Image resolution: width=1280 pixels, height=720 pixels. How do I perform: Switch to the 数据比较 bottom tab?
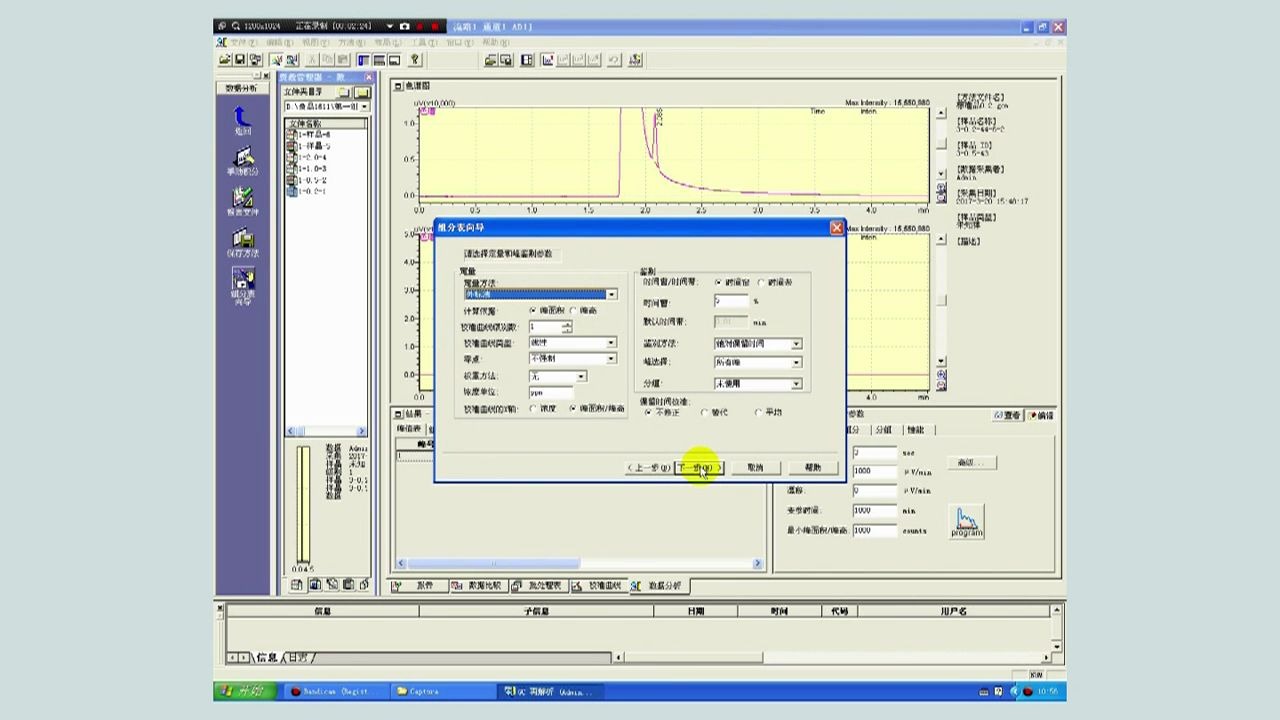coord(478,586)
